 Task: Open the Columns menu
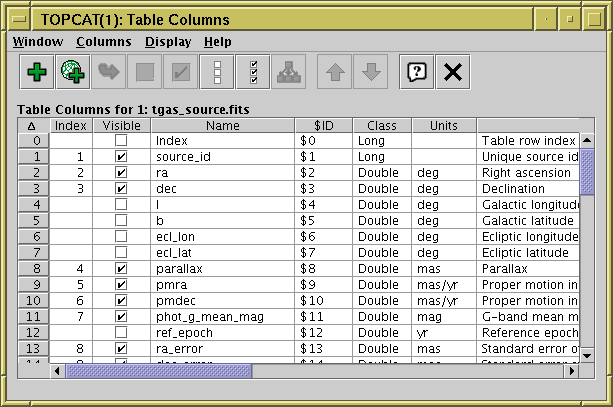[103, 42]
